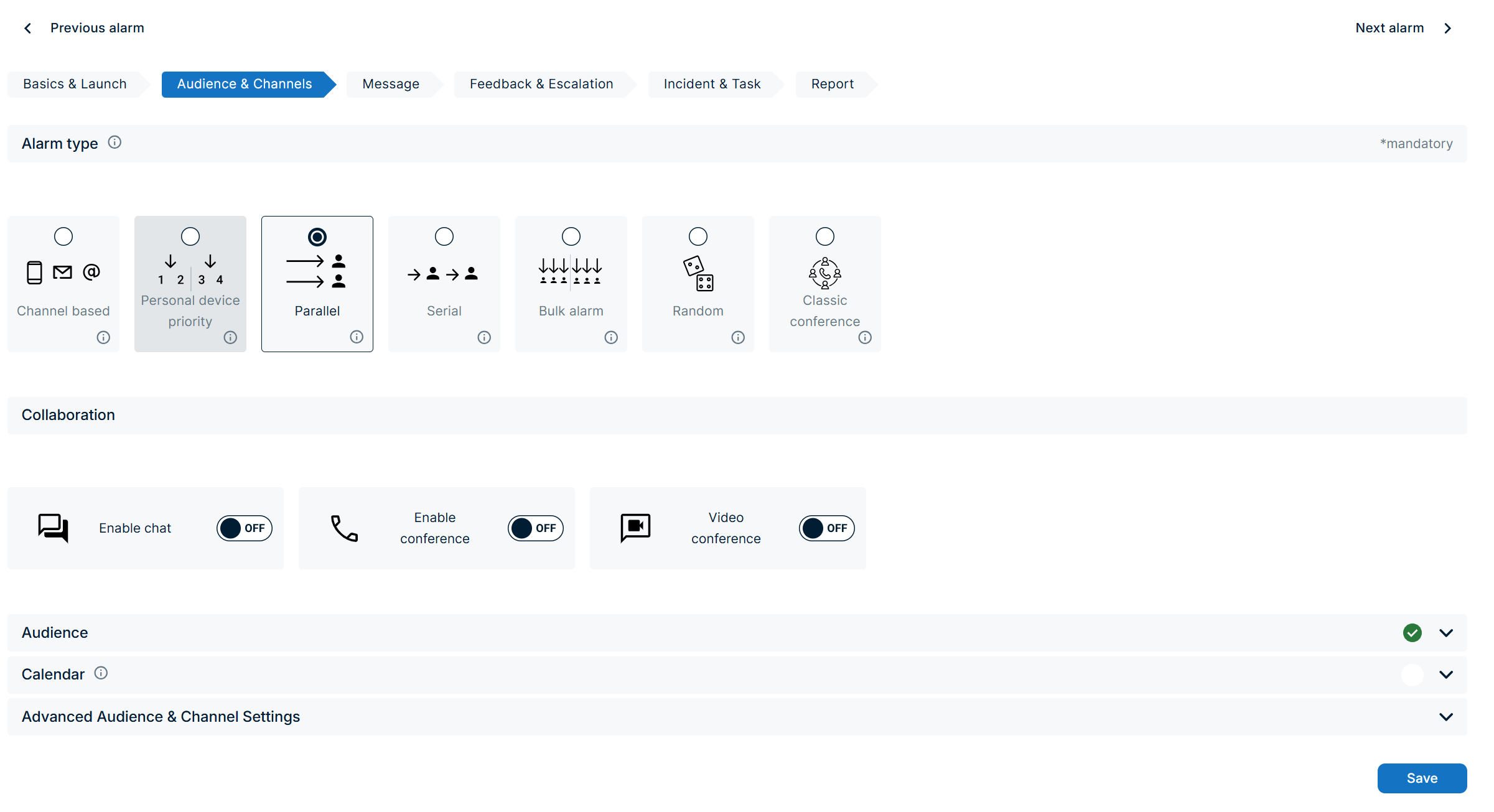Expand the Audience section chevron
Screen dimensions: 1494x812
(x=1446, y=633)
